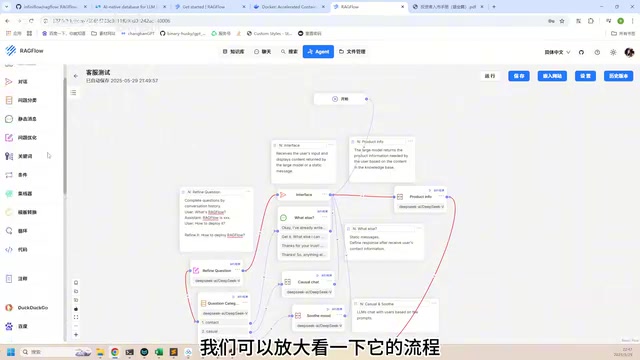Open the Interface node more options

325,194
